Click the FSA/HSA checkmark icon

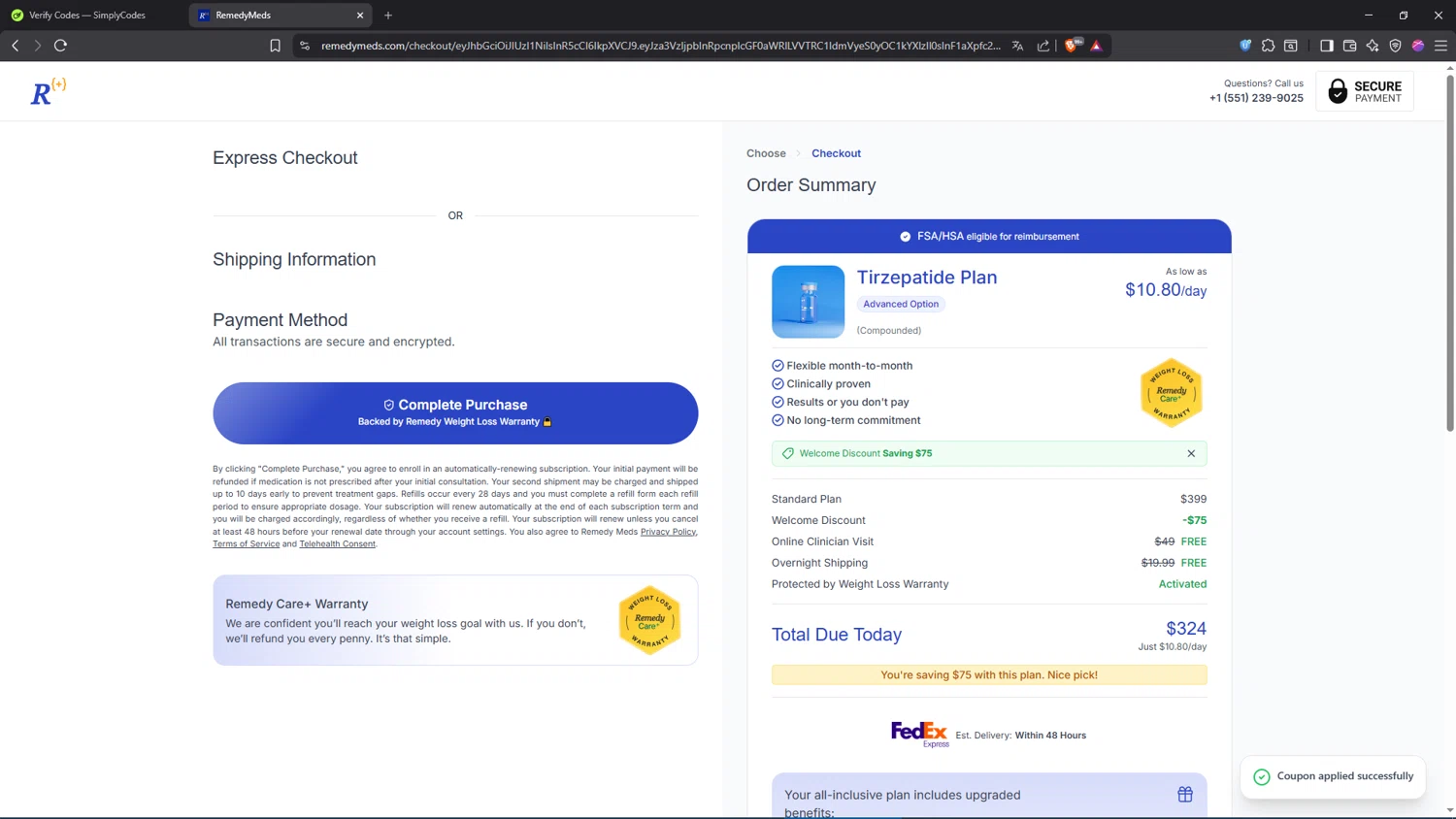pos(905,237)
